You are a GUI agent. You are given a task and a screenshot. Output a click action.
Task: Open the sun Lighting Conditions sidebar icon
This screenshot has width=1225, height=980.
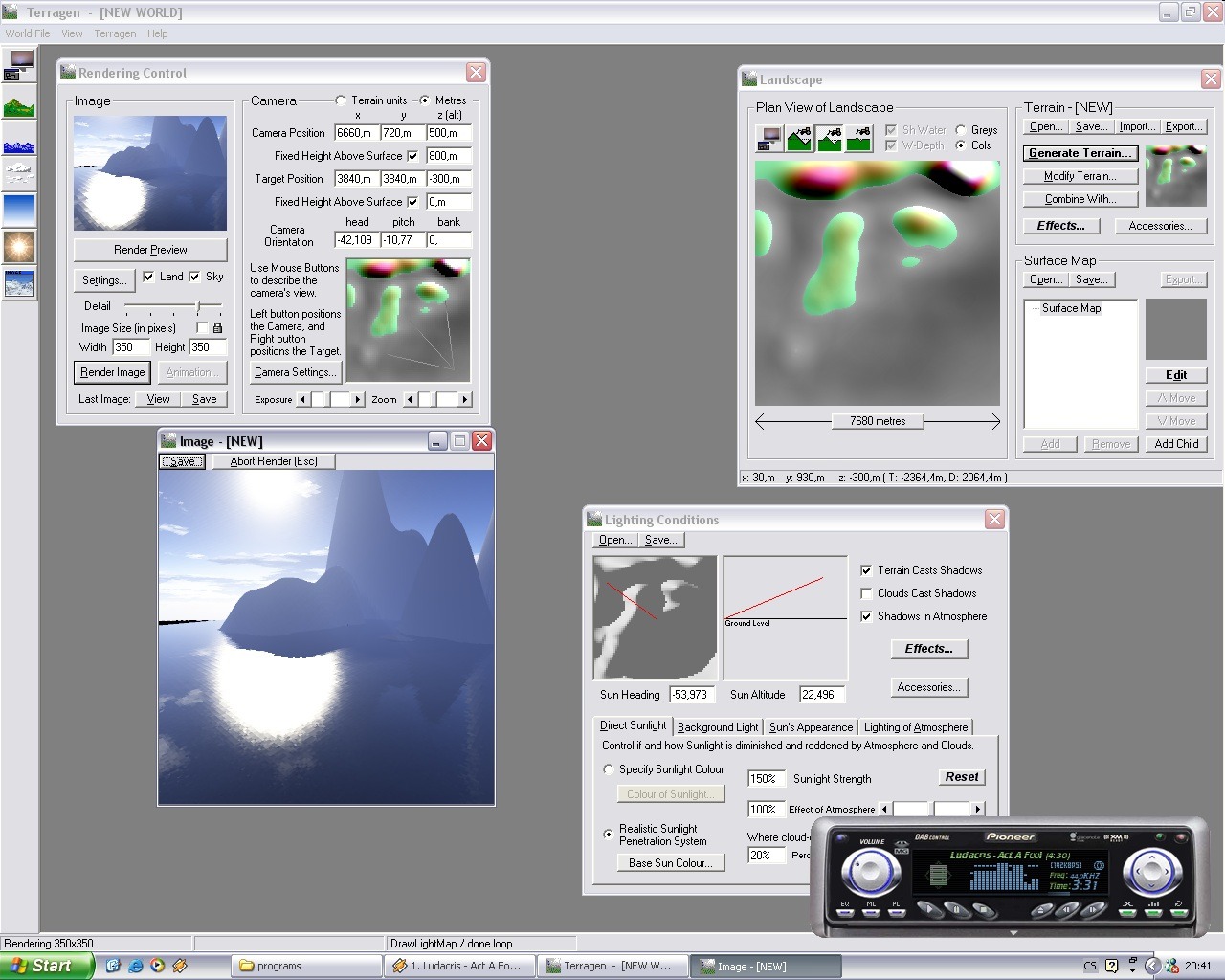tap(19, 246)
